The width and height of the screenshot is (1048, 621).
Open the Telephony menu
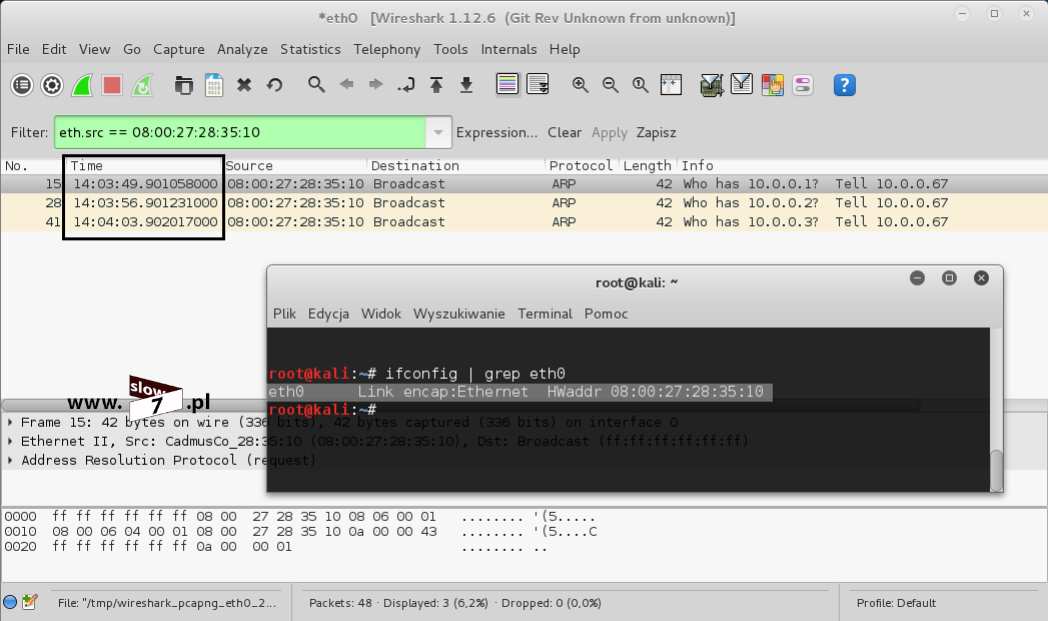pyautogui.click(x=387, y=49)
